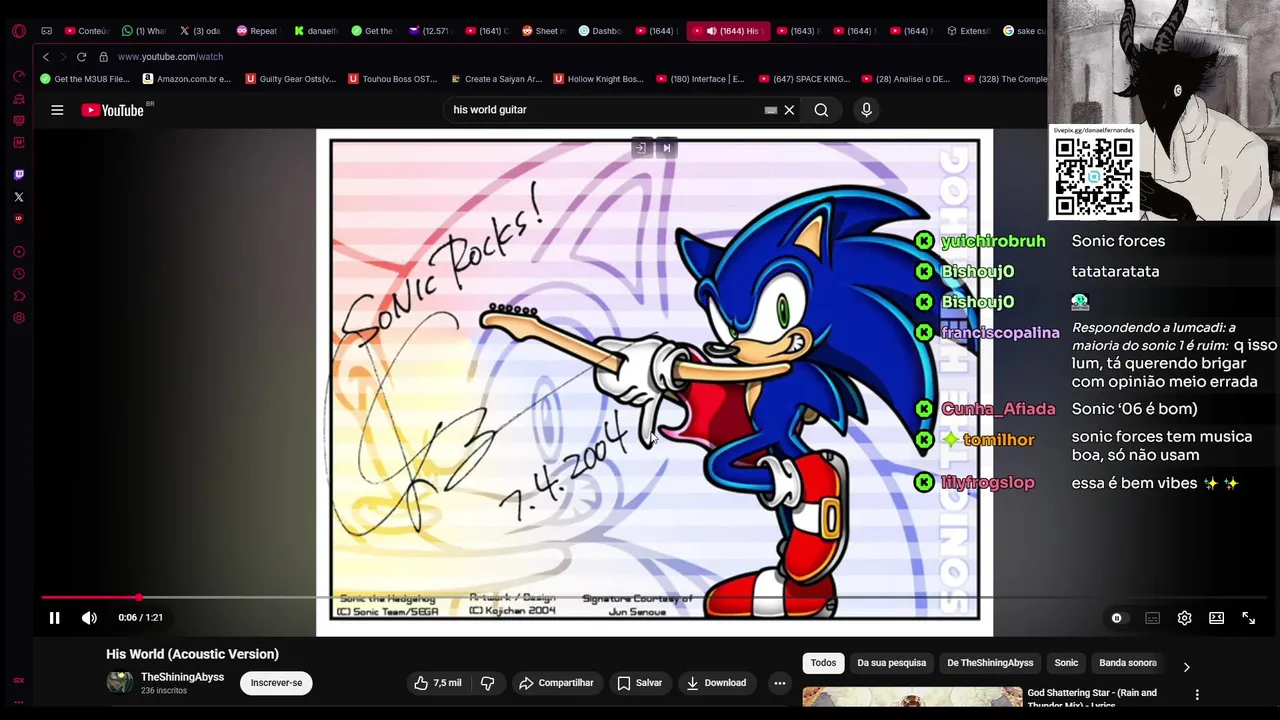The image size is (1280, 720).
Task: Open the Opera menu logo
Action: (18, 31)
